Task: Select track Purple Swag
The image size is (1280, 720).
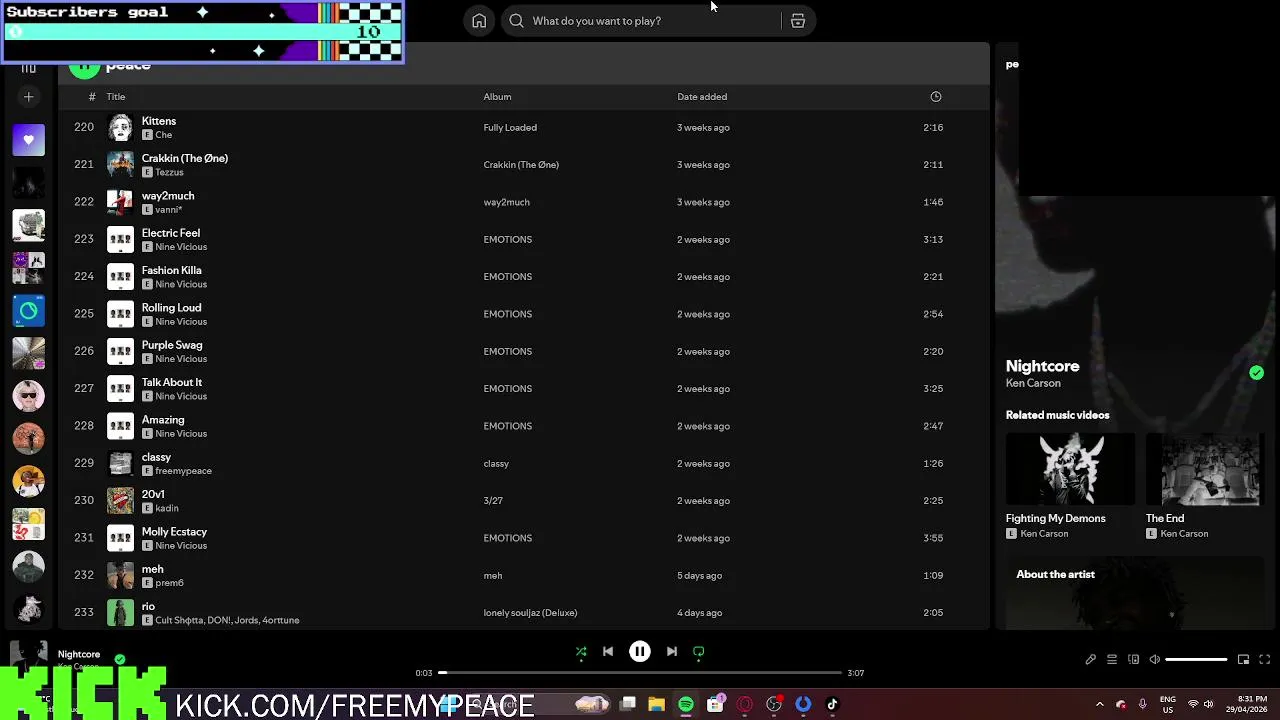Action: [524, 352]
